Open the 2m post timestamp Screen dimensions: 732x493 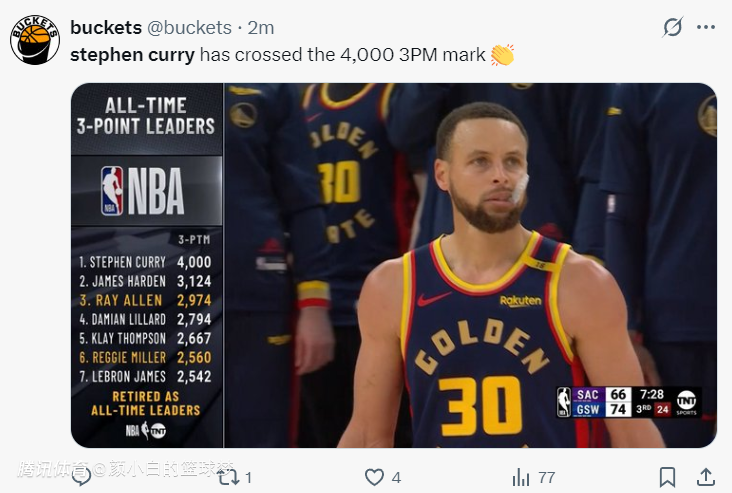[x=261, y=27]
